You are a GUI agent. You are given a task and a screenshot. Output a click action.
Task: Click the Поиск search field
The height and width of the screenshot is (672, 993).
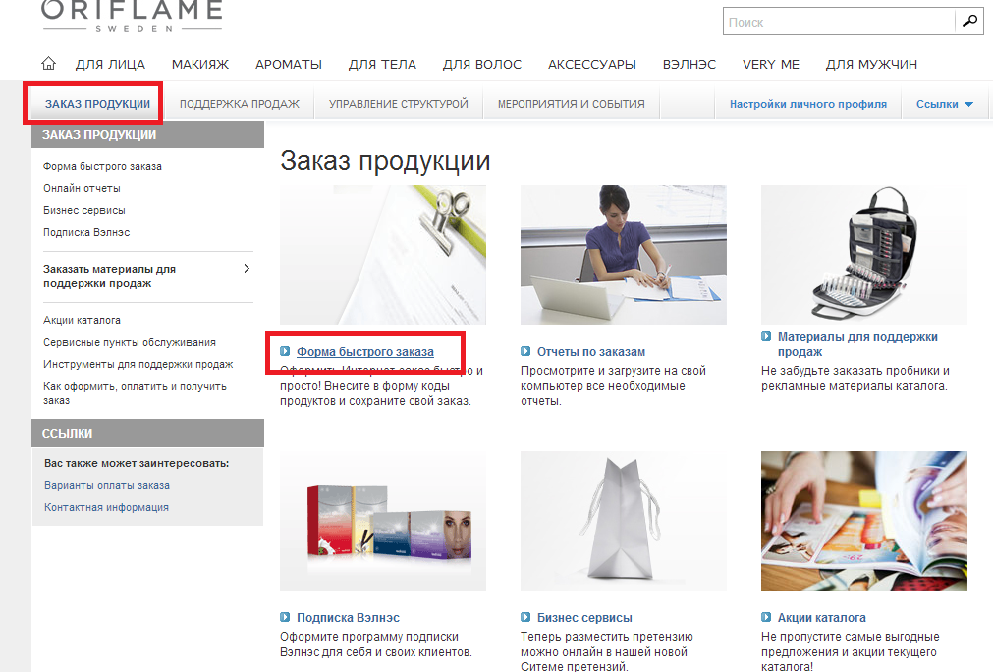pyautogui.click(x=839, y=22)
